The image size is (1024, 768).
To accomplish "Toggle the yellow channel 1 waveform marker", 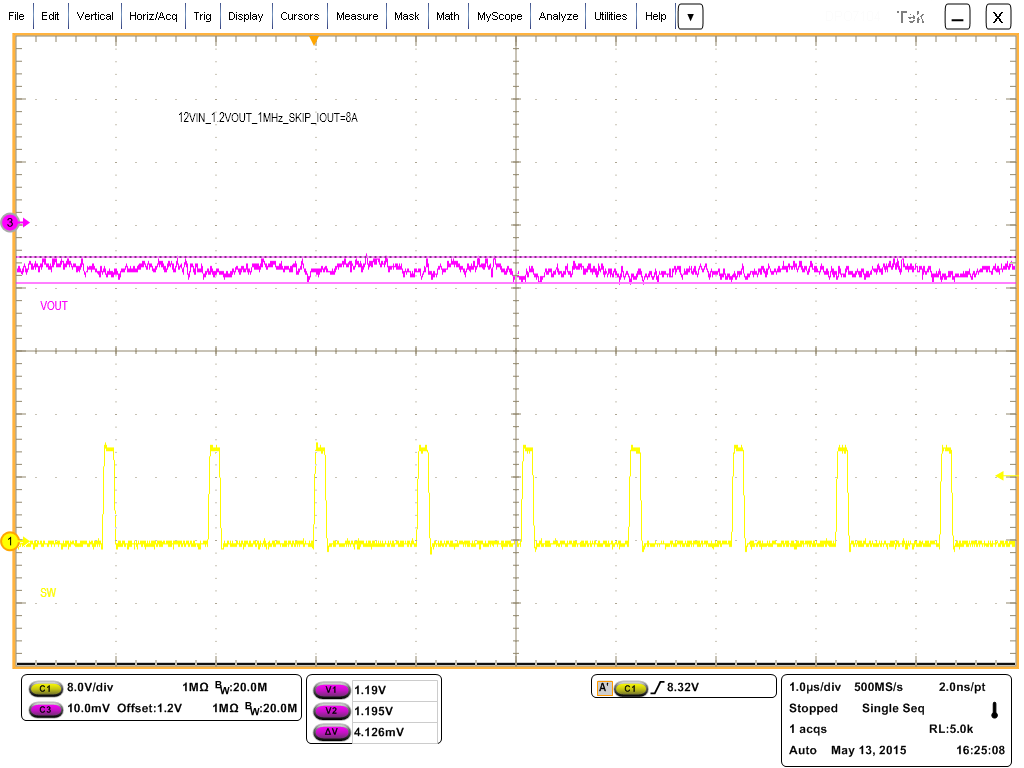I will coord(10,541).
